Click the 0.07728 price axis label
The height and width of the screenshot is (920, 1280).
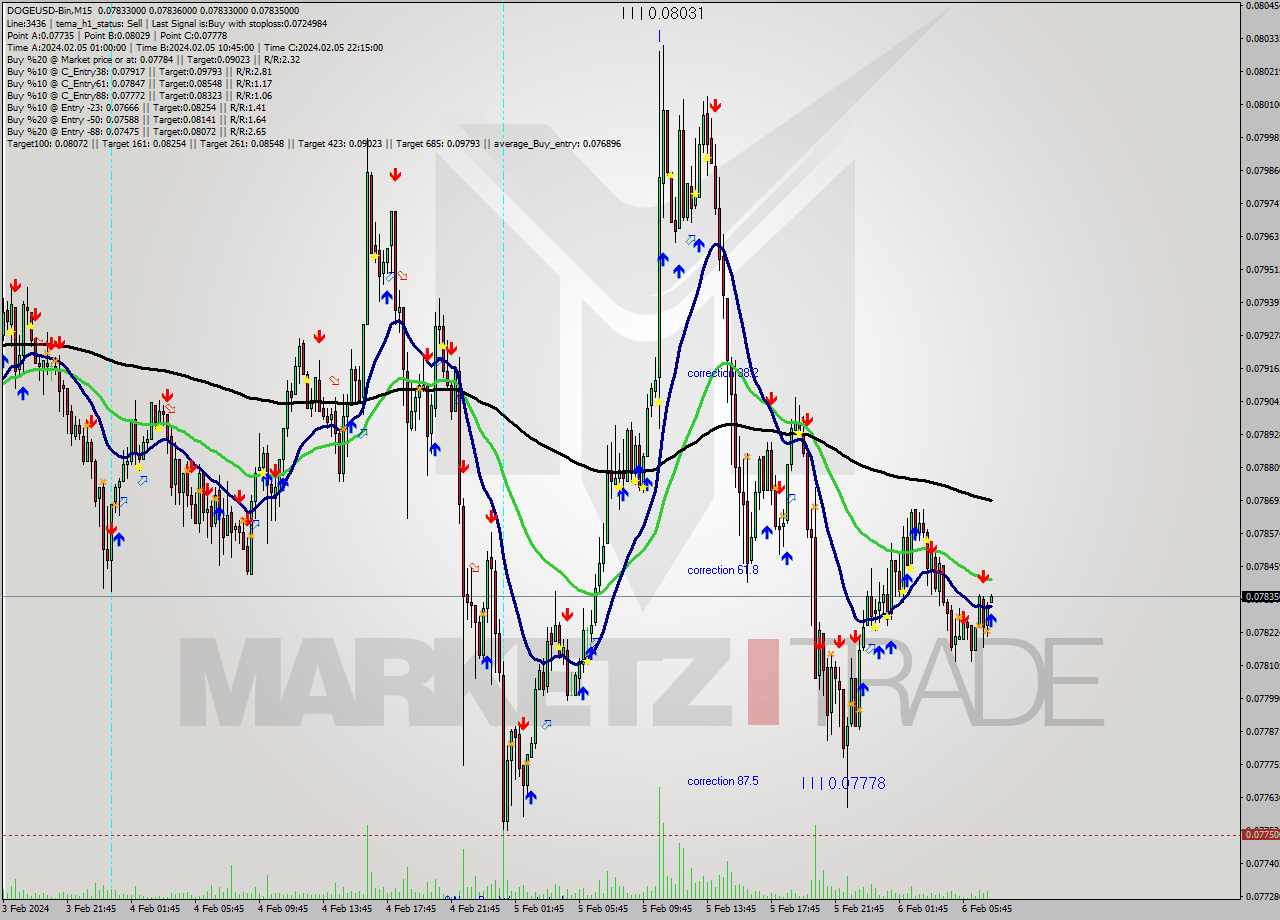click(1262, 896)
